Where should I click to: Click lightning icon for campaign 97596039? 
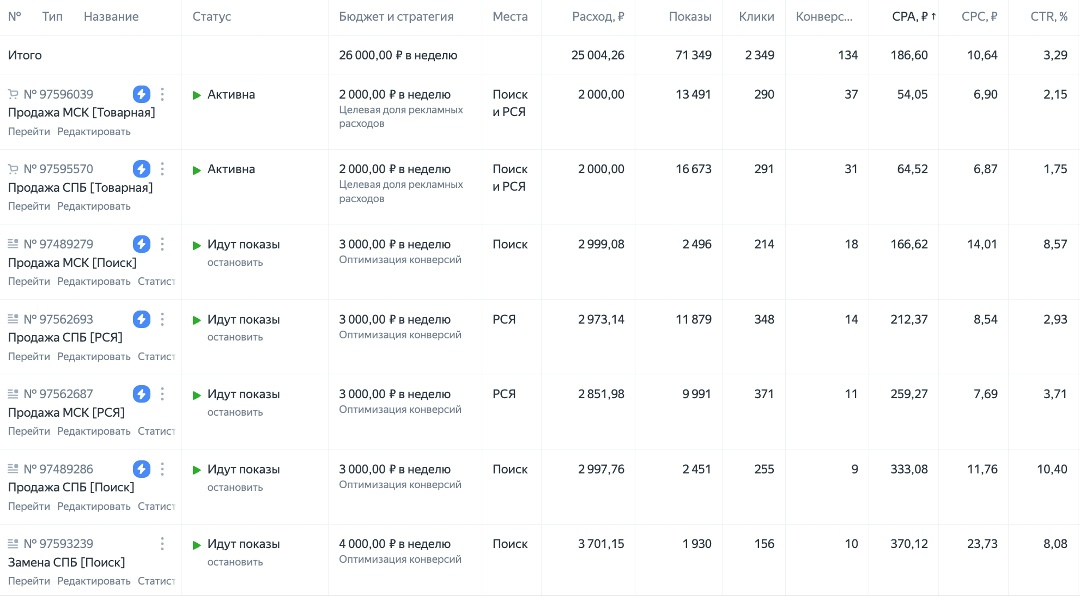142,94
